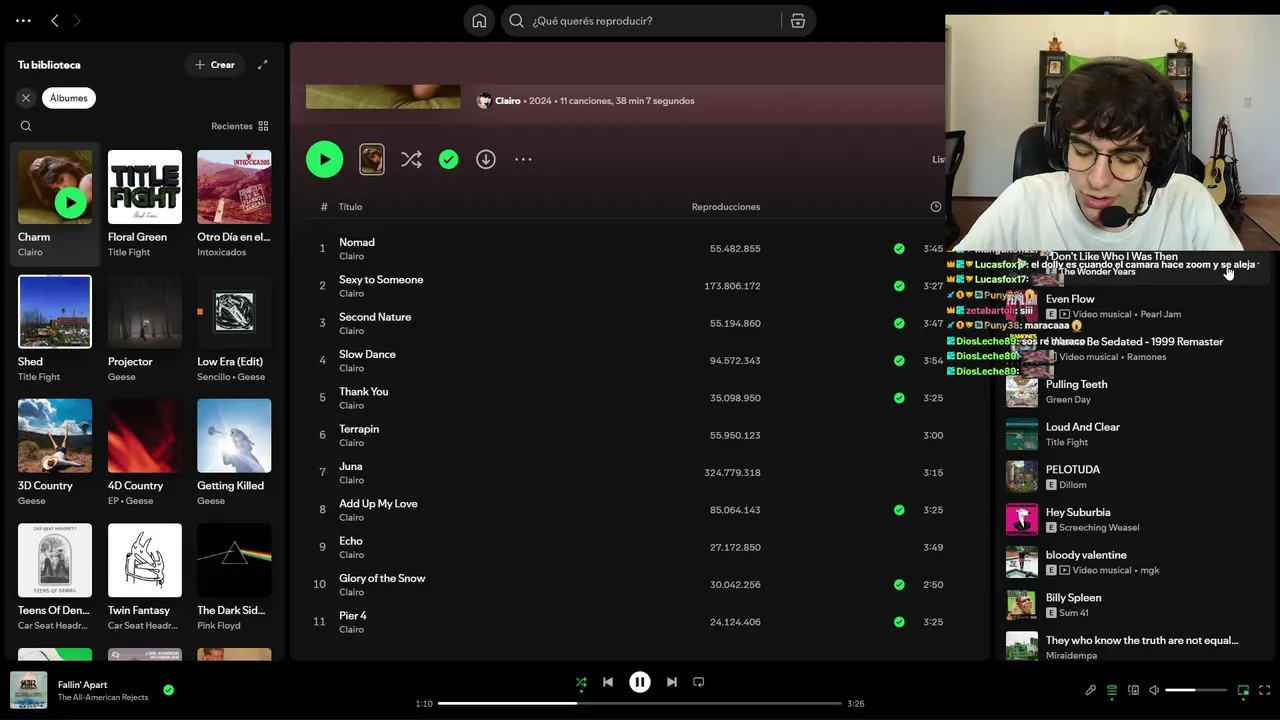
Task: Open the lyrics microphone icon
Action: tap(1091, 690)
